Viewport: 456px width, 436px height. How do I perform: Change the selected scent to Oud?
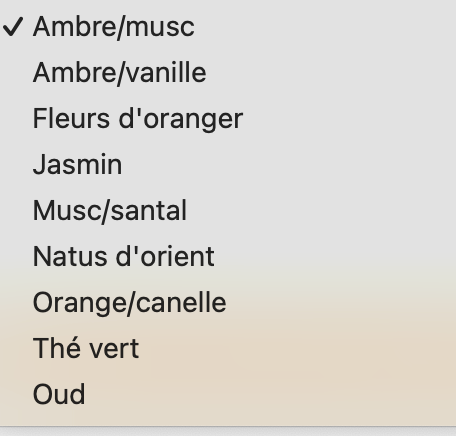pos(228,395)
